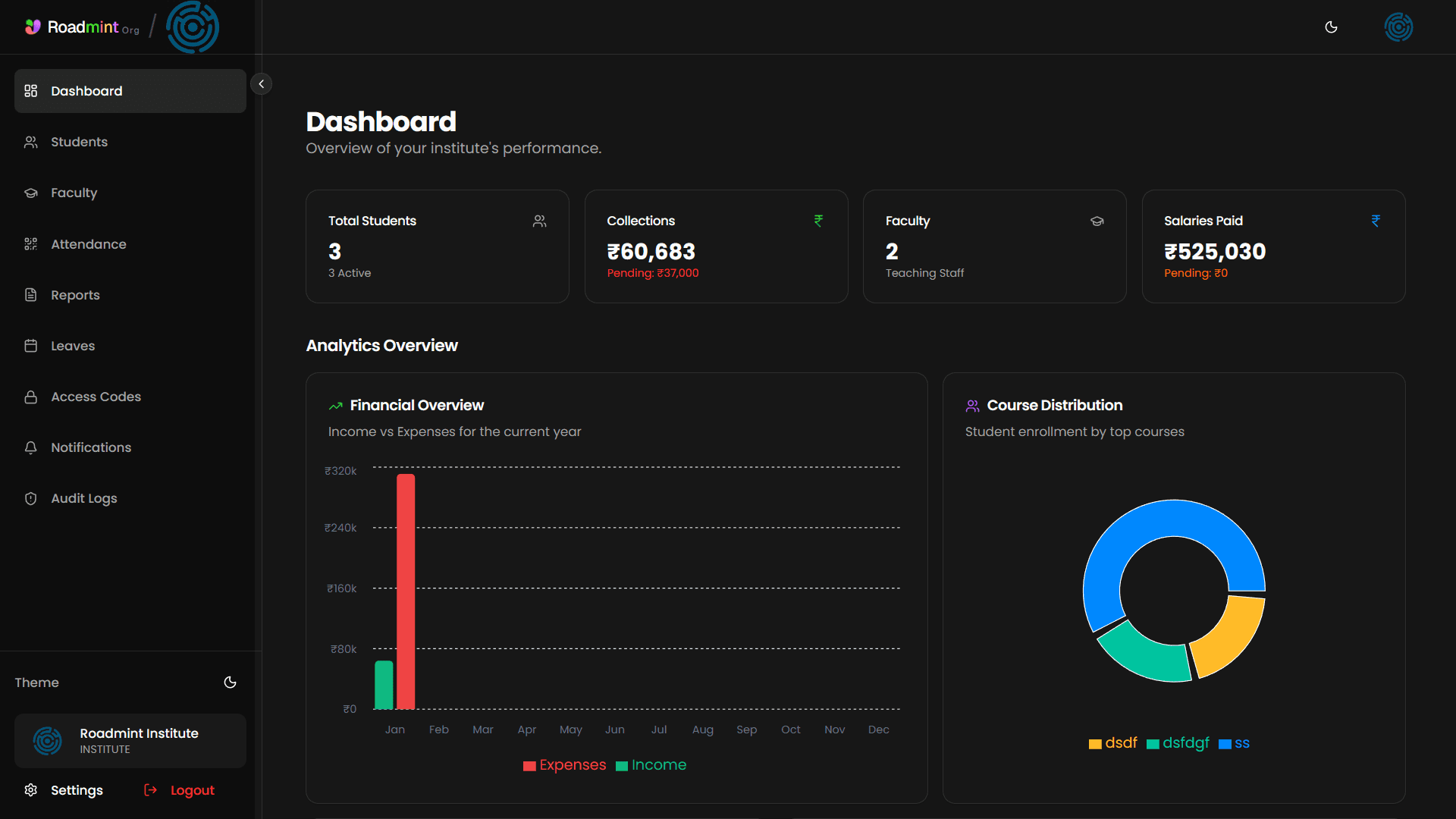Open the profile avatar menu at top right
Viewport: 1456px width, 819px height.
1398,27
